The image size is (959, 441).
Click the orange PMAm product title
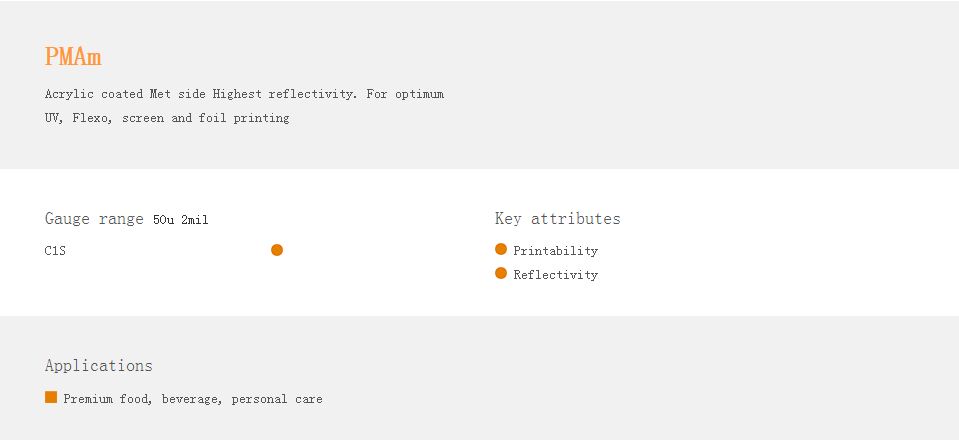click(x=73, y=57)
